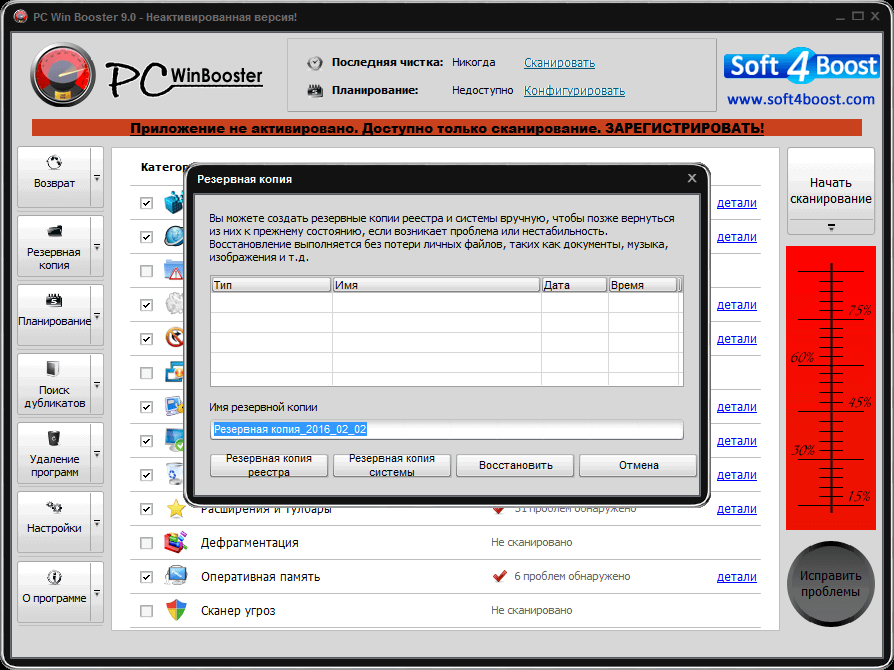Screen dimensions: 894x670
Task: Expand the Поиск дубликатов dropdown arrow
Action: pyautogui.click(x=97, y=385)
